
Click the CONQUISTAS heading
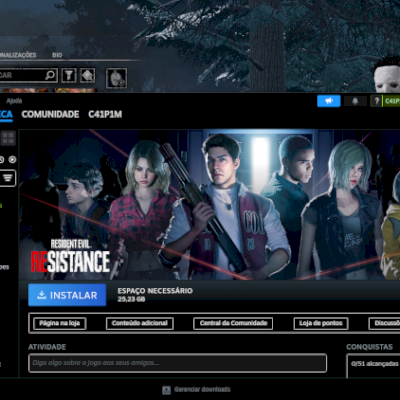pos(369,347)
